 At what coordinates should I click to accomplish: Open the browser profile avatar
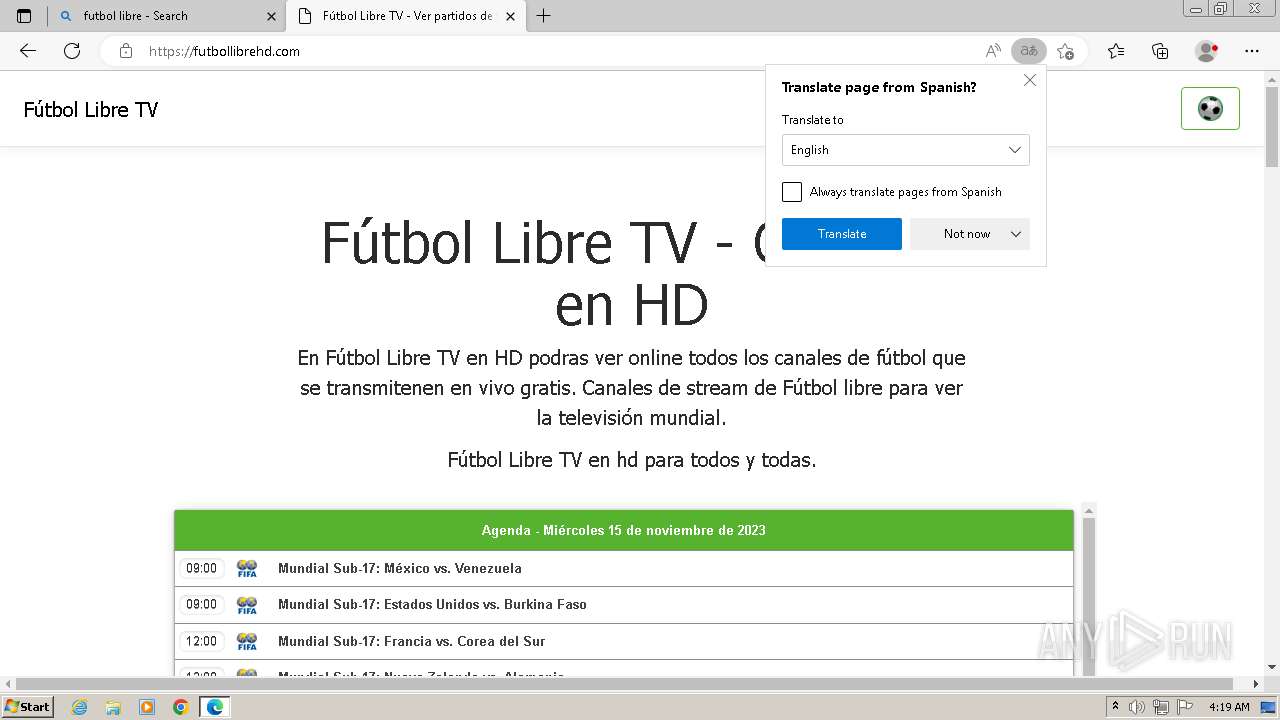click(x=1207, y=51)
